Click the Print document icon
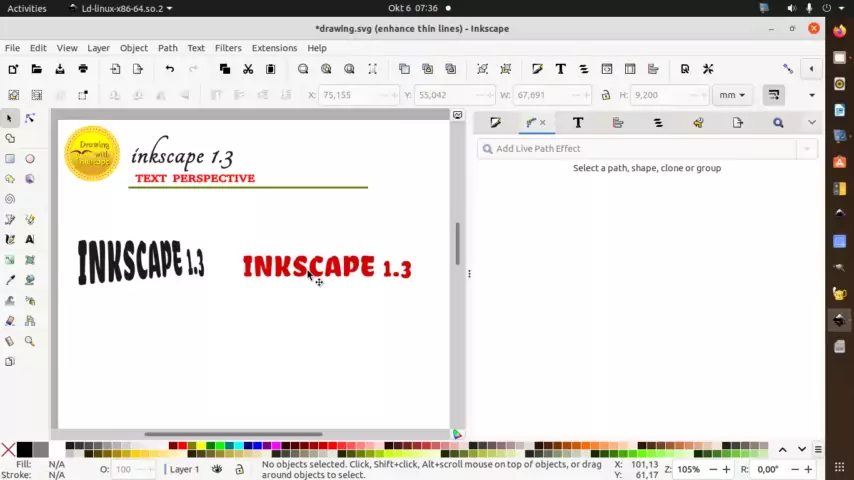Viewport: 854px width, 480px height. (83, 69)
